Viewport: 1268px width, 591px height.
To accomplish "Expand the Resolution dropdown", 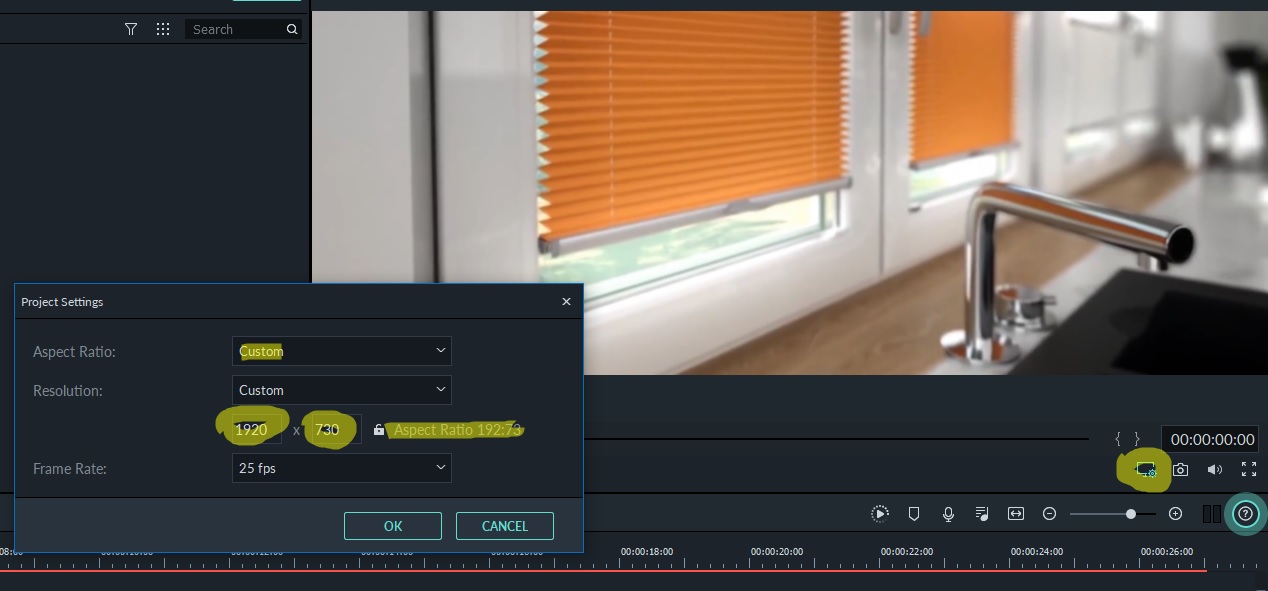I will pyautogui.click(x=342, y=390).
